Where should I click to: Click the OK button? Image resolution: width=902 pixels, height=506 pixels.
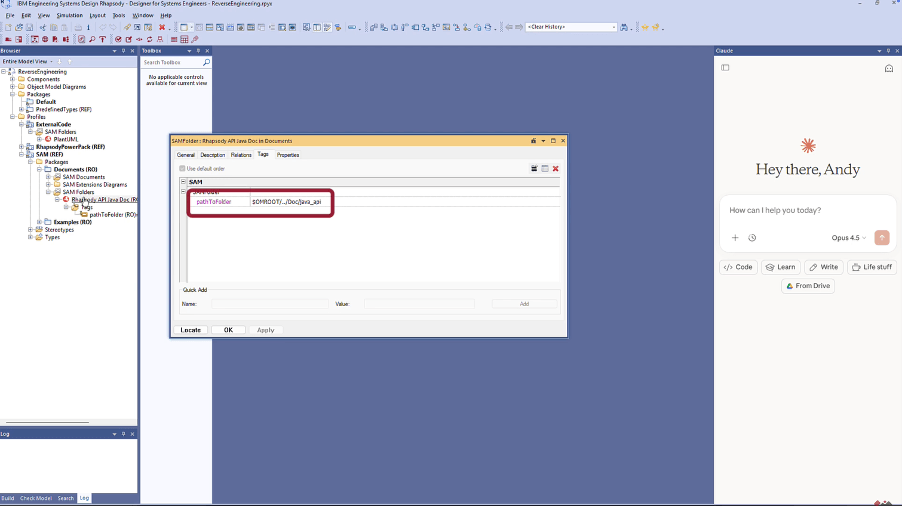(228, 330)
